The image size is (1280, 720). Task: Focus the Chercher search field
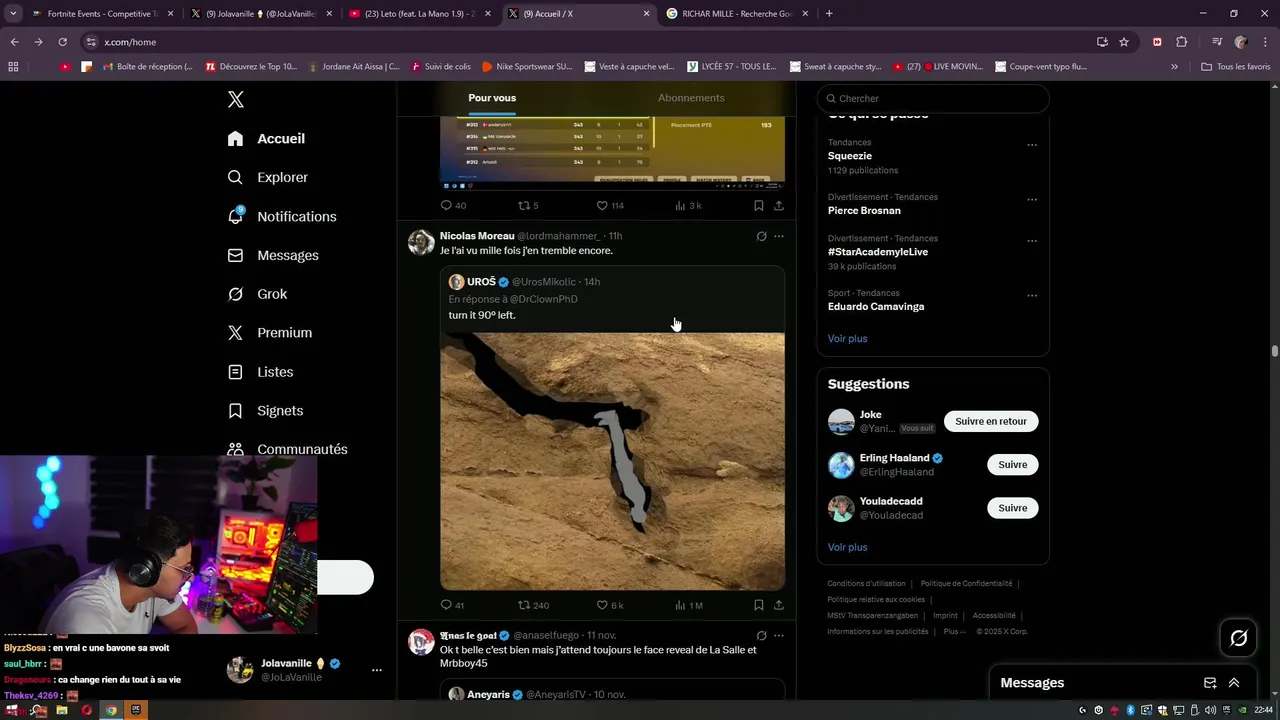coord(933,98)
